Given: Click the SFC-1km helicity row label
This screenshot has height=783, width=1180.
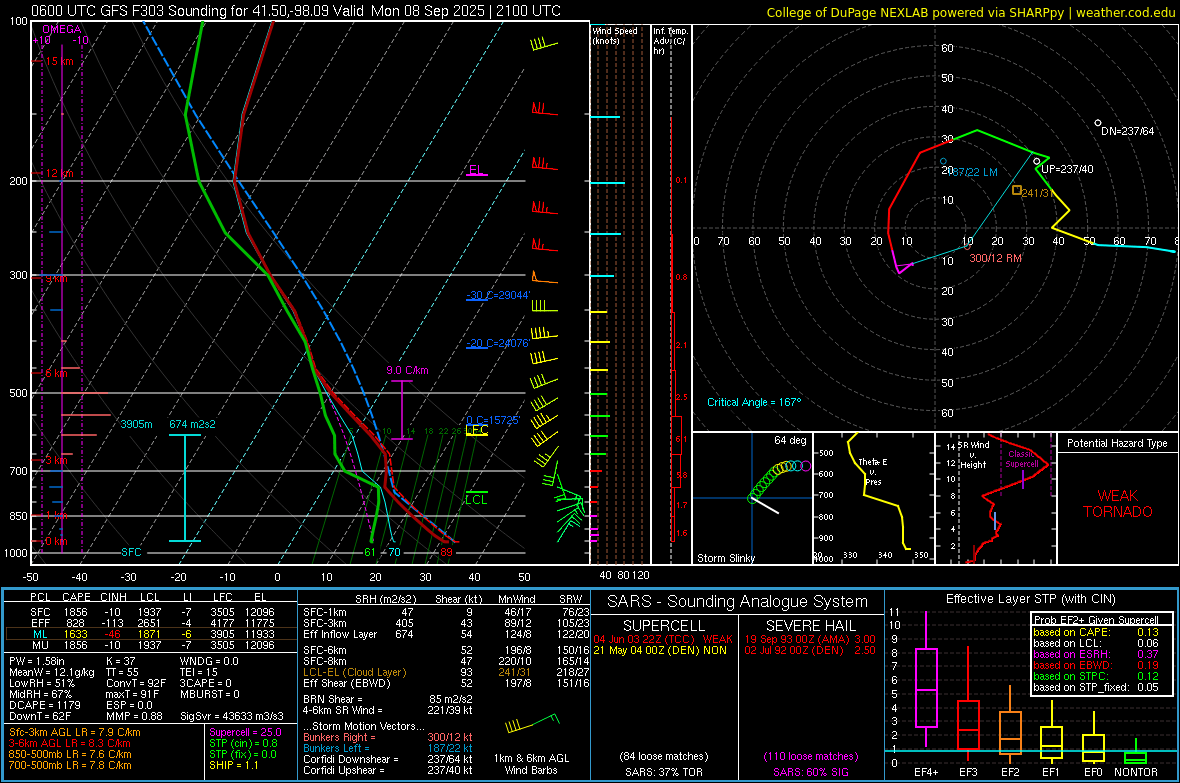Looking at the screenshot, I should coord(324,612).
